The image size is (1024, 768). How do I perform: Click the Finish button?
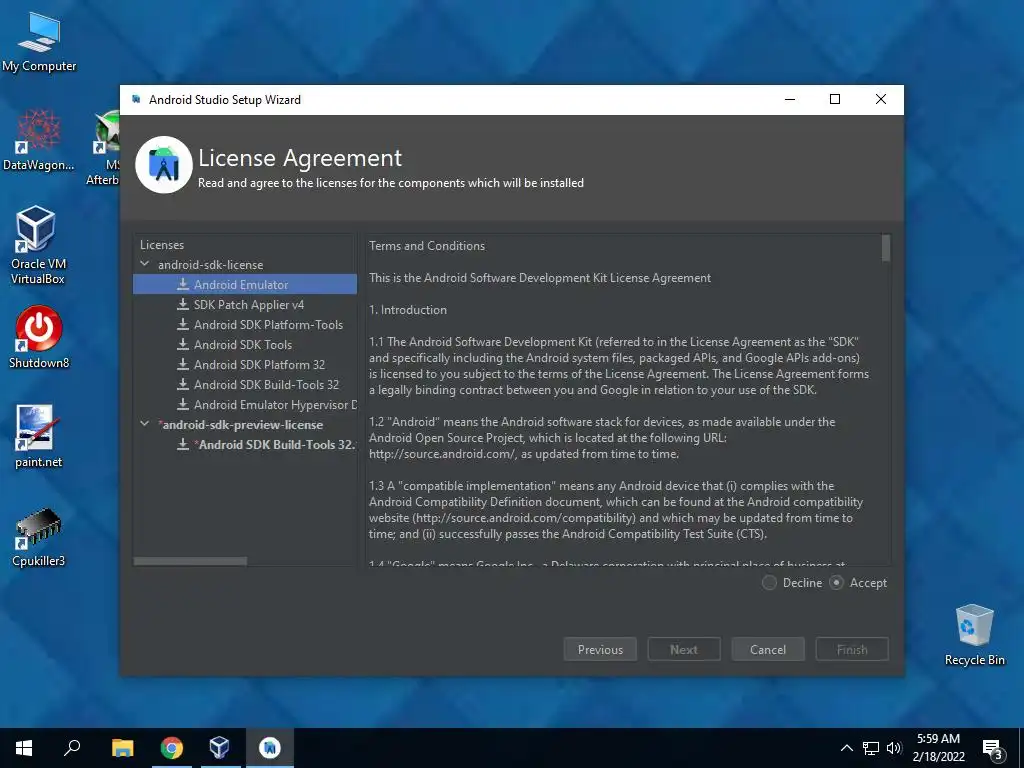[x=852, y=649]
